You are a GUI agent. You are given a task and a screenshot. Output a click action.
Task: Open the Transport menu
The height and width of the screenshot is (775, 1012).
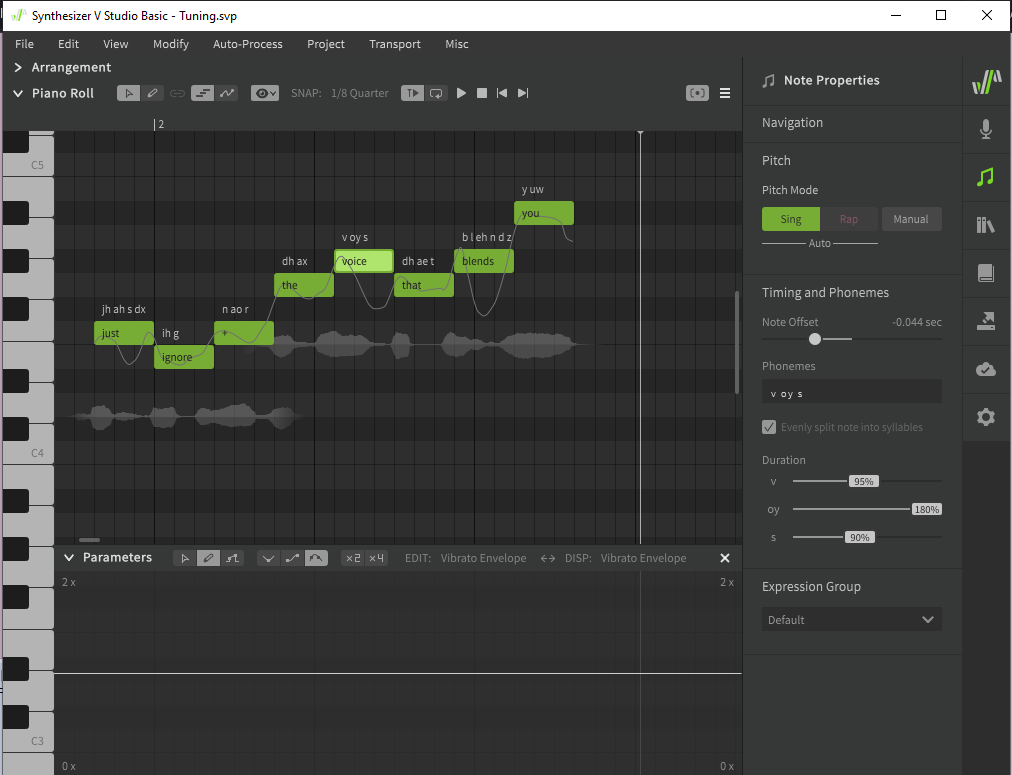395,44
